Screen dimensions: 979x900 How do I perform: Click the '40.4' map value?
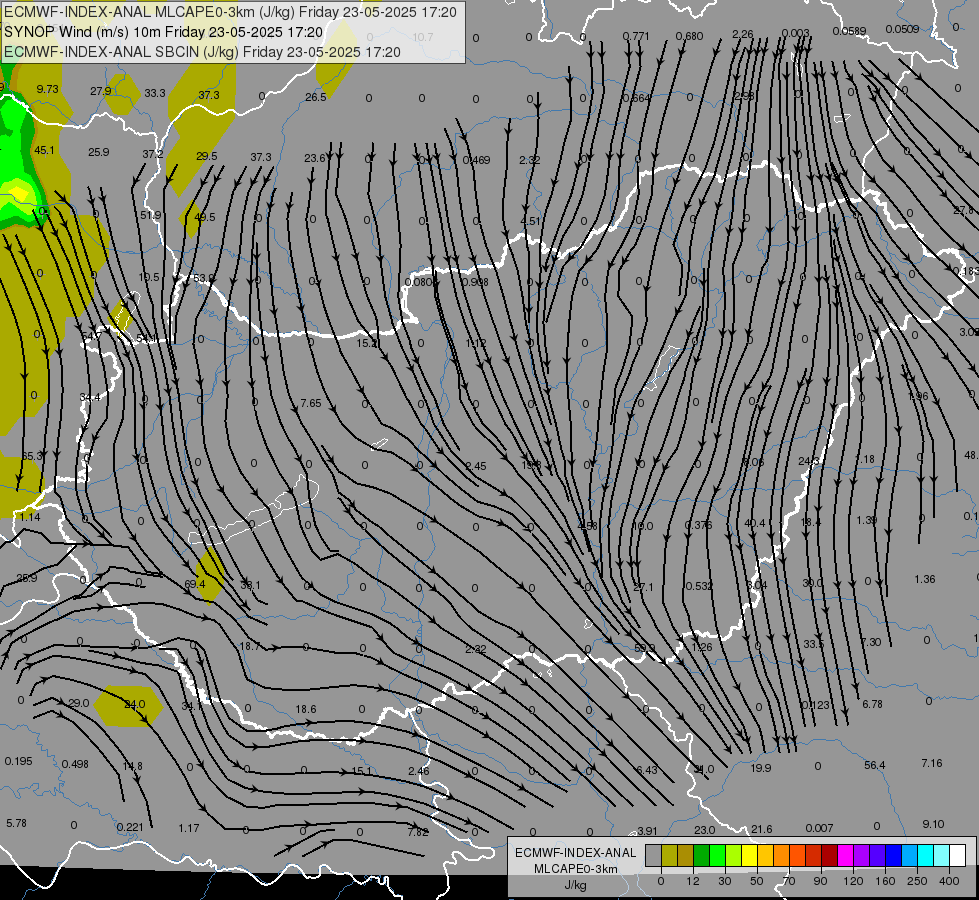tap(755, 523)
